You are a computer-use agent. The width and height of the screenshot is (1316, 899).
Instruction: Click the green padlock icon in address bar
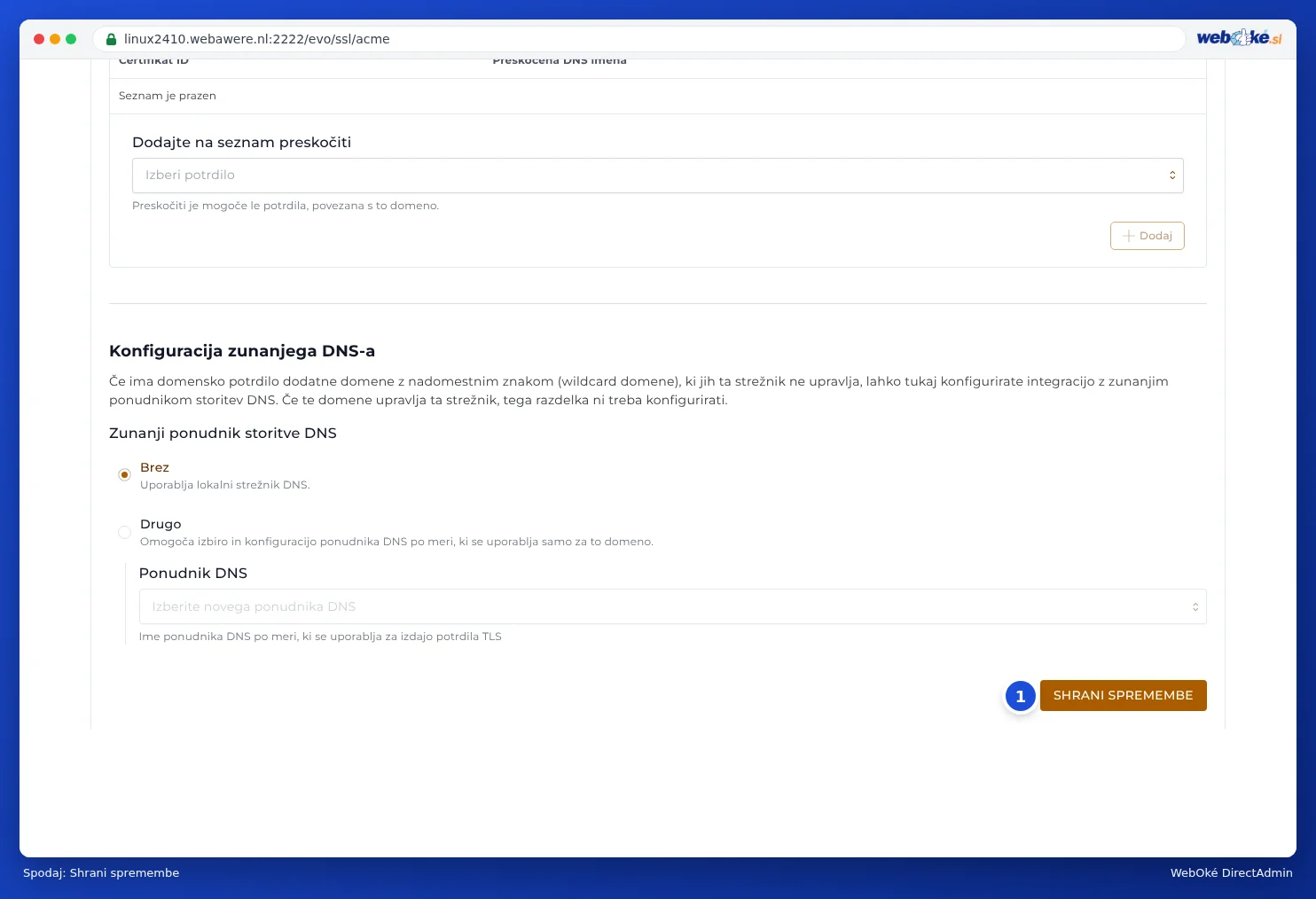111,39
